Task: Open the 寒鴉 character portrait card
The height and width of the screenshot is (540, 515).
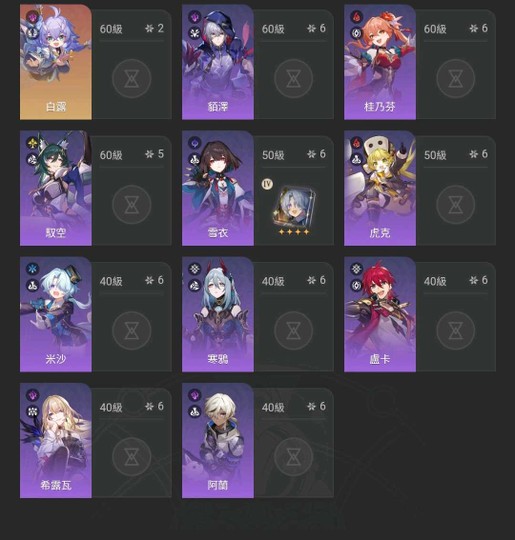Action: 218,314
